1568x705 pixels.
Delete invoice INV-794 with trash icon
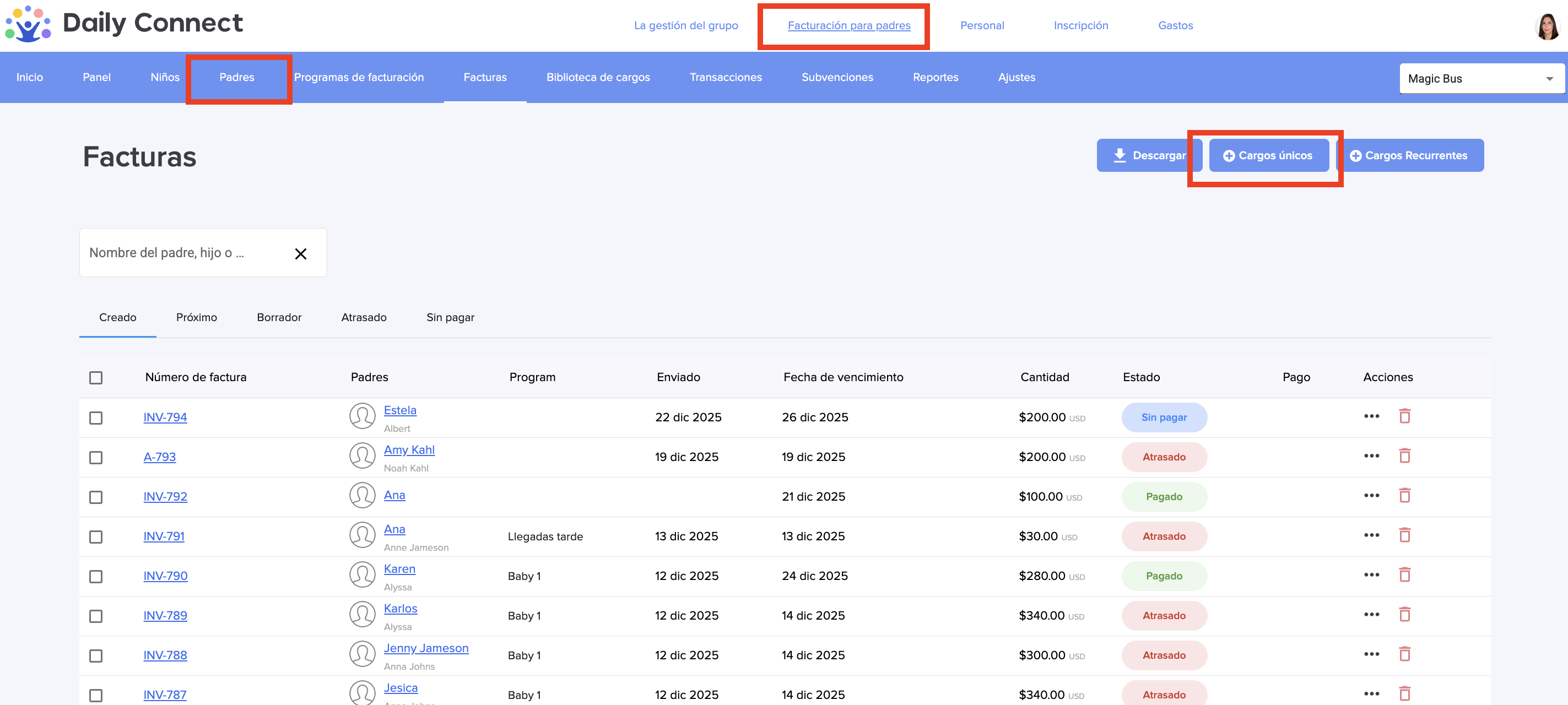1404,417
